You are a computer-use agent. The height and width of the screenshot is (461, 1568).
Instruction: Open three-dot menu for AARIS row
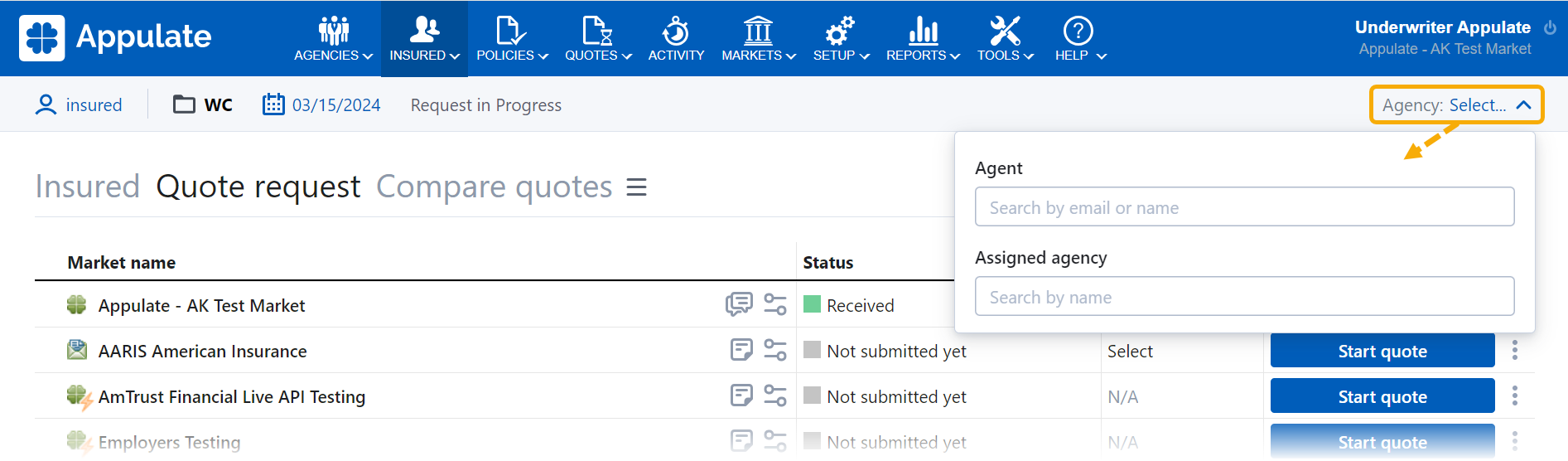pyautogui.click(x=1514, y=350)
